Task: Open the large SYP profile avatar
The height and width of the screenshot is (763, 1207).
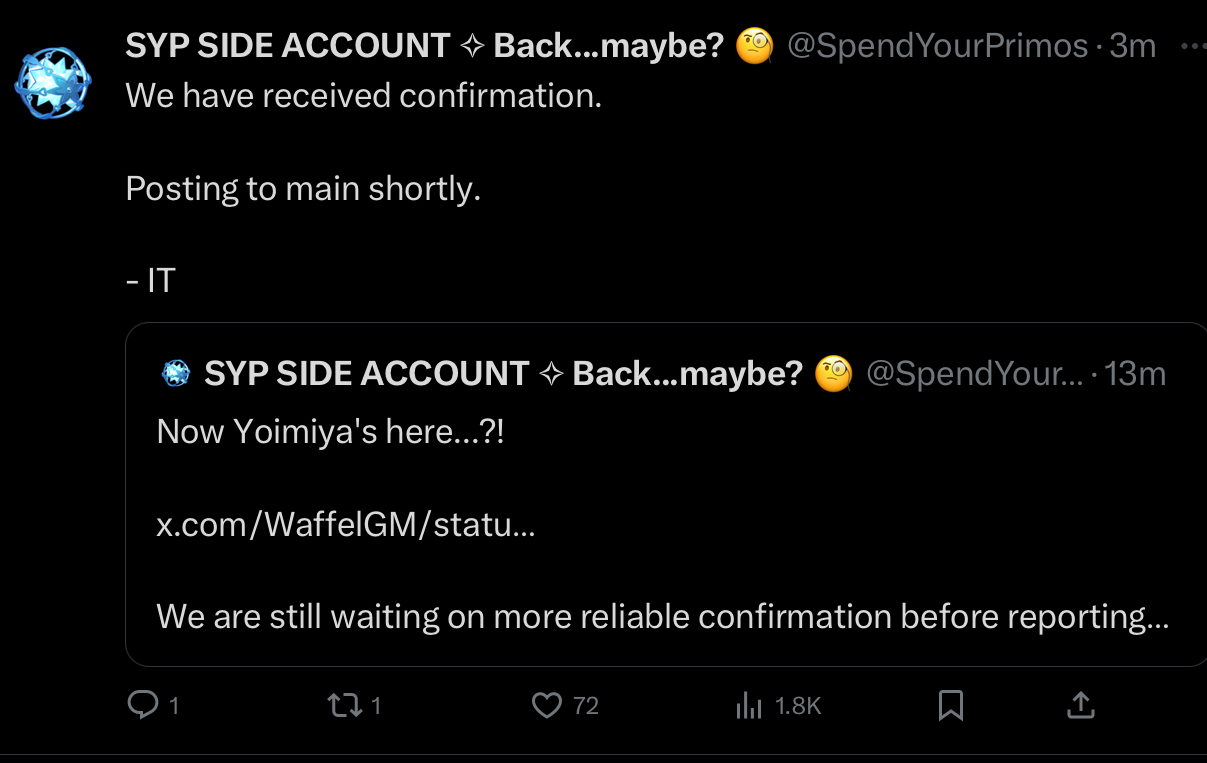Action: [x=52, y=80]
